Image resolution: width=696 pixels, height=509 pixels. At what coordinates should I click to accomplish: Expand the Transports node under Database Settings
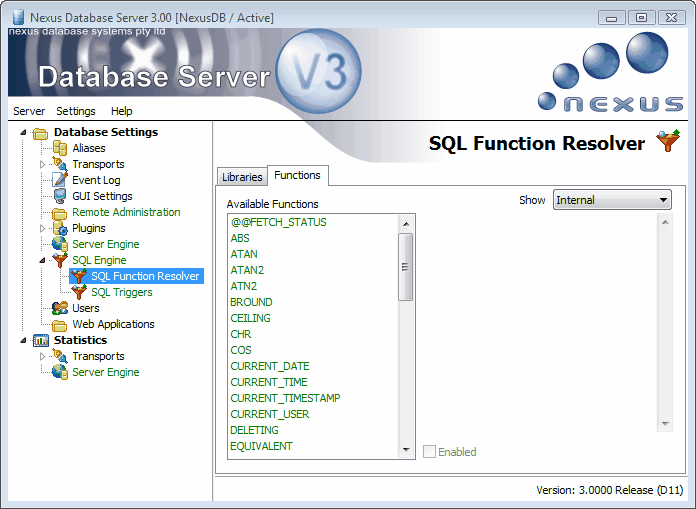point(43,164)
